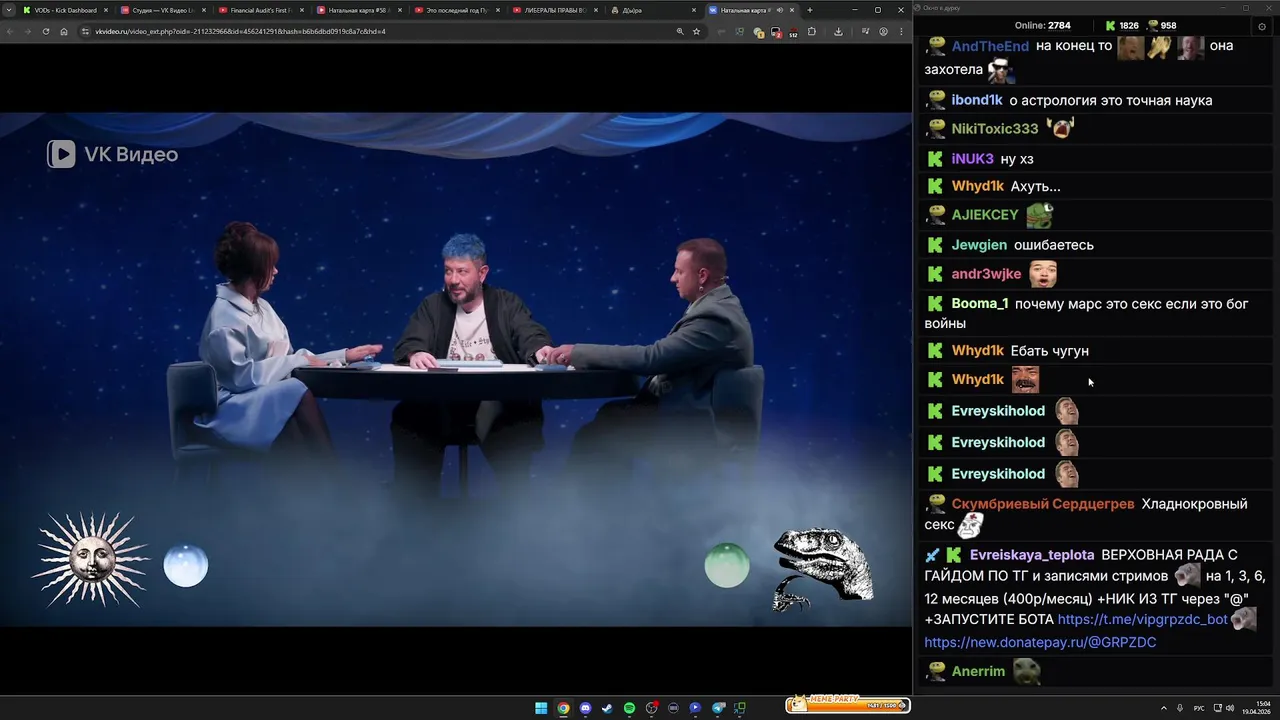1280x720 pixels.
Task: Click the Kick viewer count 1826
Action: [1122, 26]
